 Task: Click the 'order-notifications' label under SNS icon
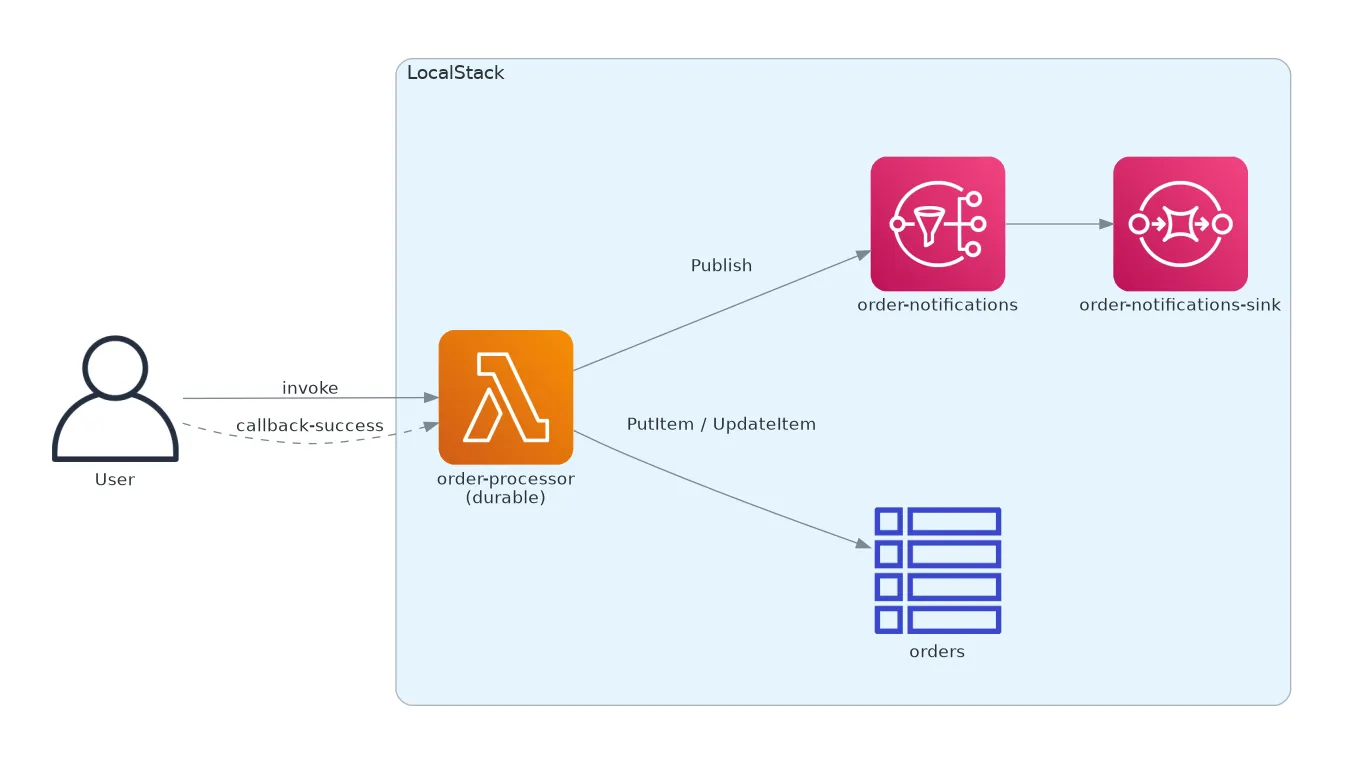coord(938,305)
